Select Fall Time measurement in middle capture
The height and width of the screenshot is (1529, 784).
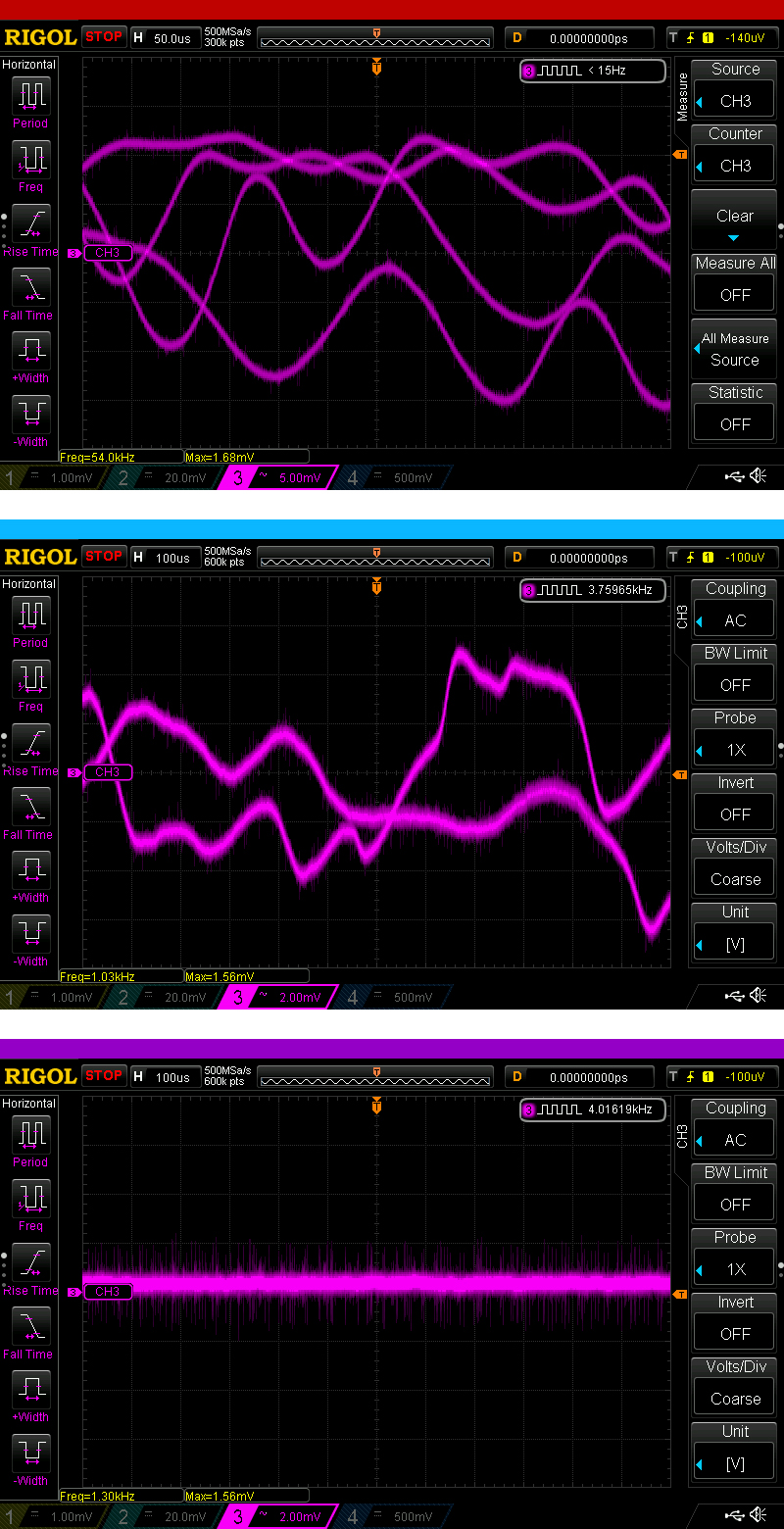30,812
